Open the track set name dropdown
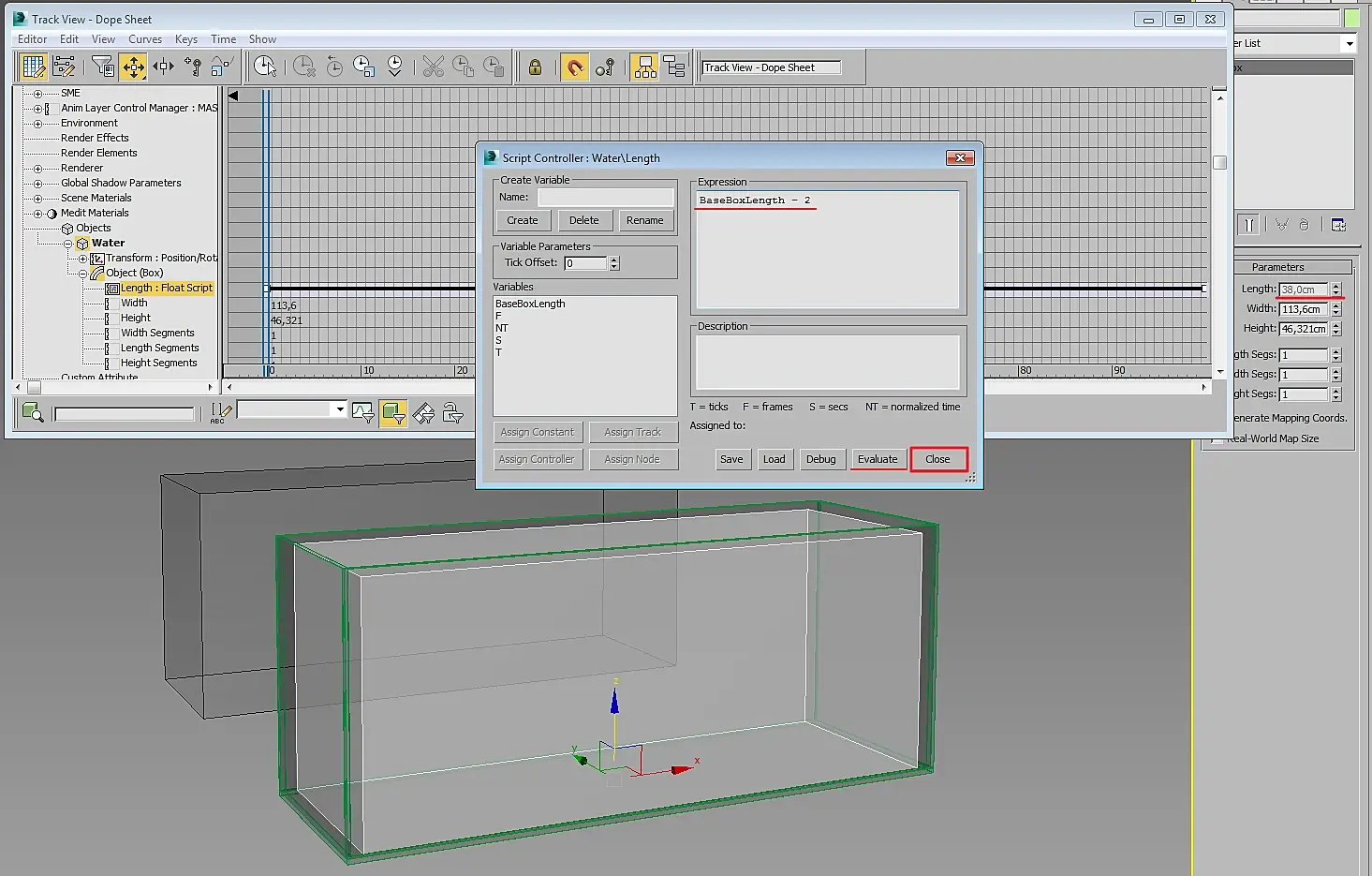The width and height of the screenshot is (1372, 876). click(x=339, y=409)
